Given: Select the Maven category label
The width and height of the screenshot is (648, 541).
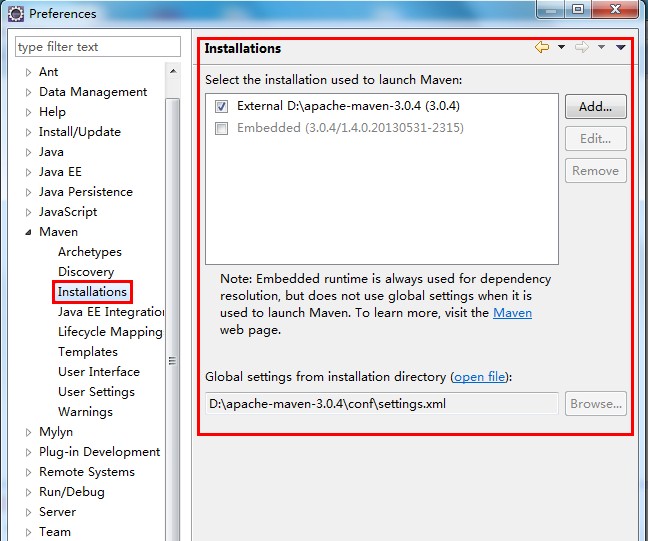Looking at the screenshot, I should 58,232.
